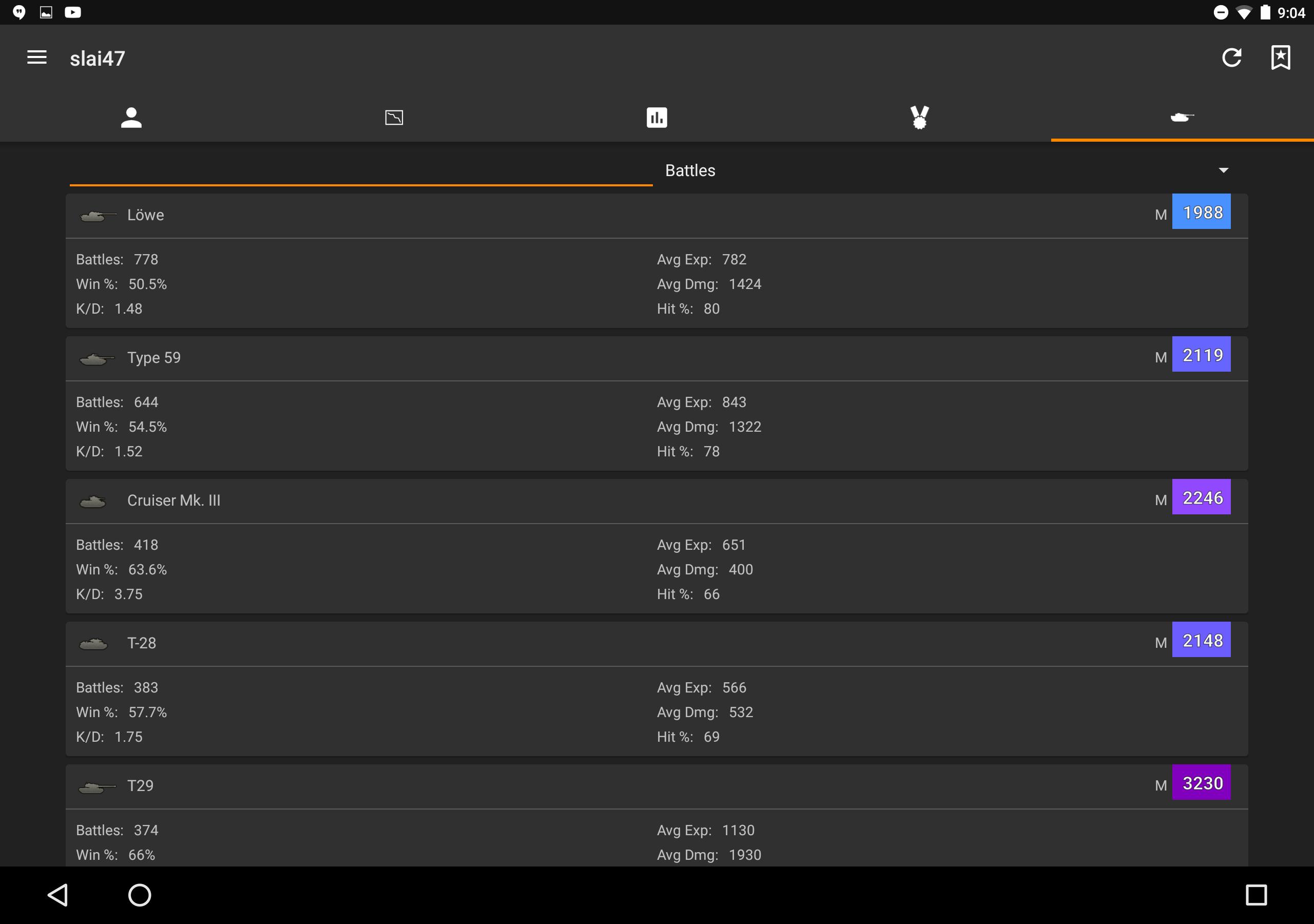Tap the 2148 rating badge
1314x924 pixels.
(1201, 640)
